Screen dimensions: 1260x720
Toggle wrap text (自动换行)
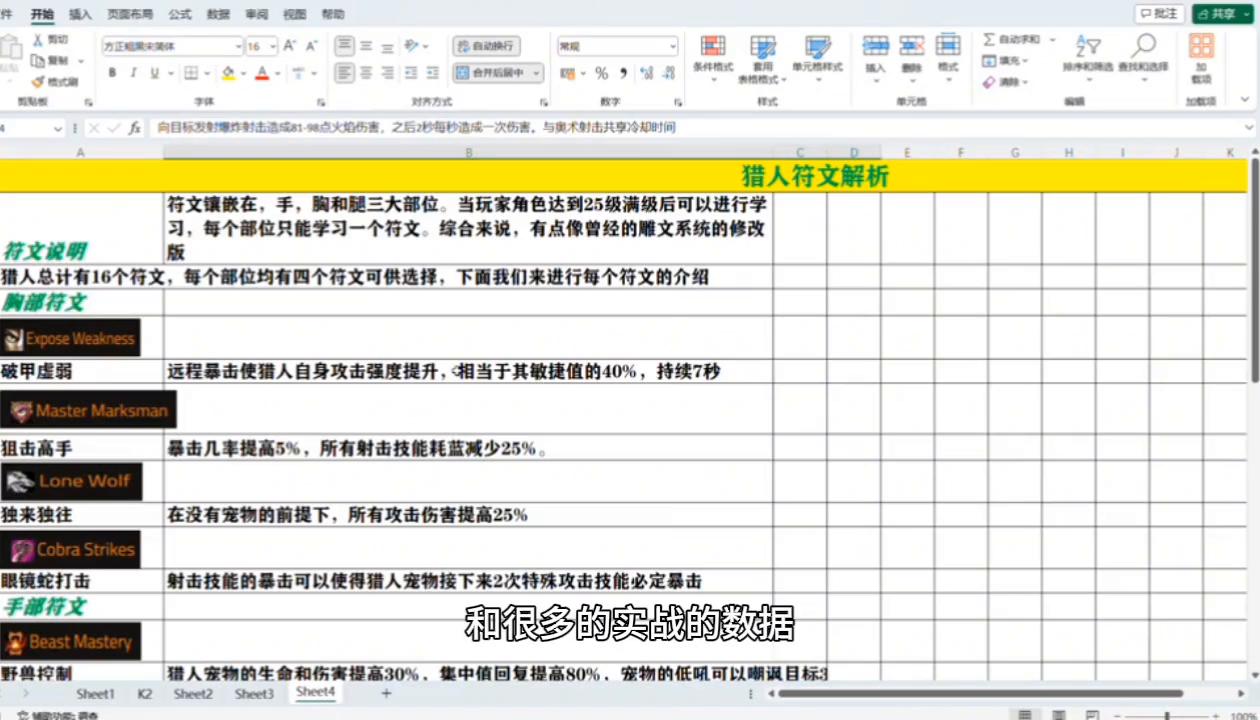tap(485, 45)
